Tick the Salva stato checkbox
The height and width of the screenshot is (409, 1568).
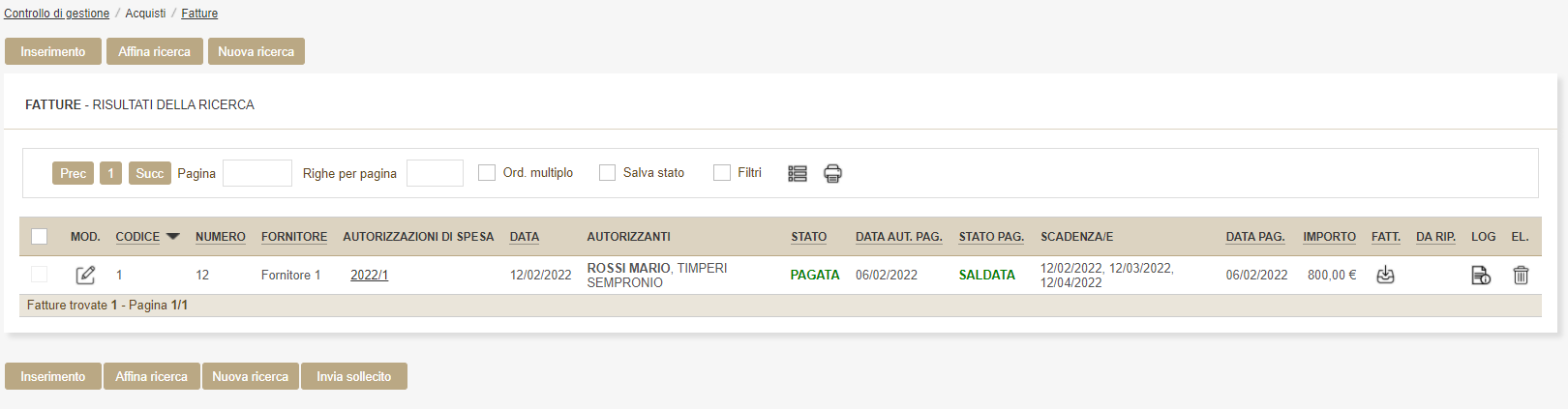coord(608,173)
